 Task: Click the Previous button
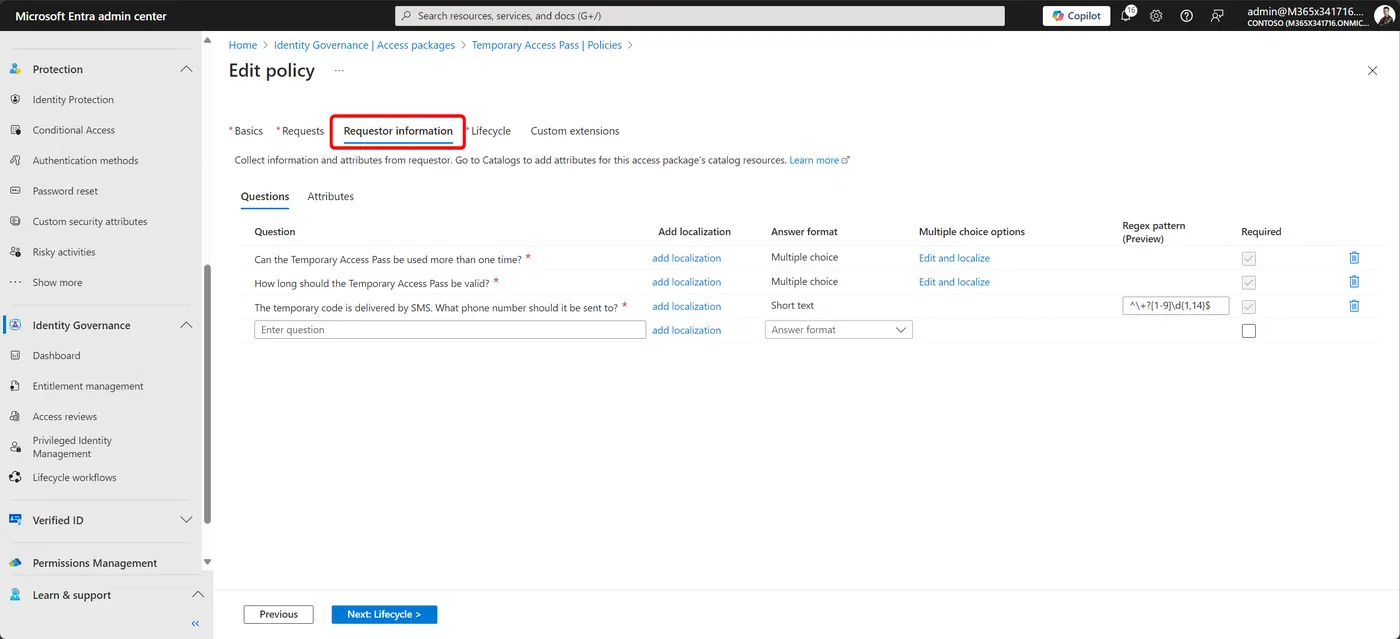click(278, 615)
